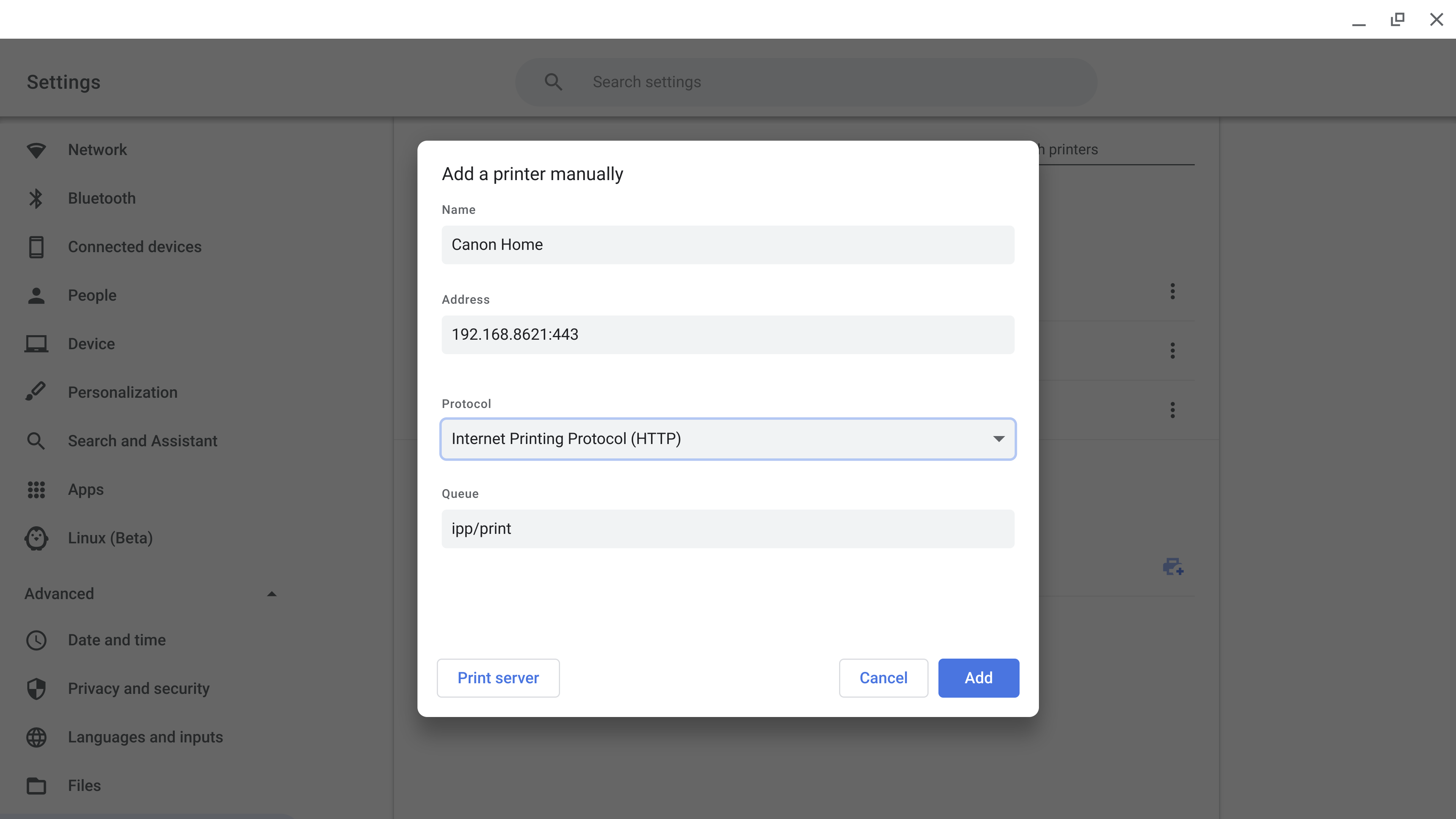
Task: Click the Connected devices phone icon
Action: pos(36,247)
